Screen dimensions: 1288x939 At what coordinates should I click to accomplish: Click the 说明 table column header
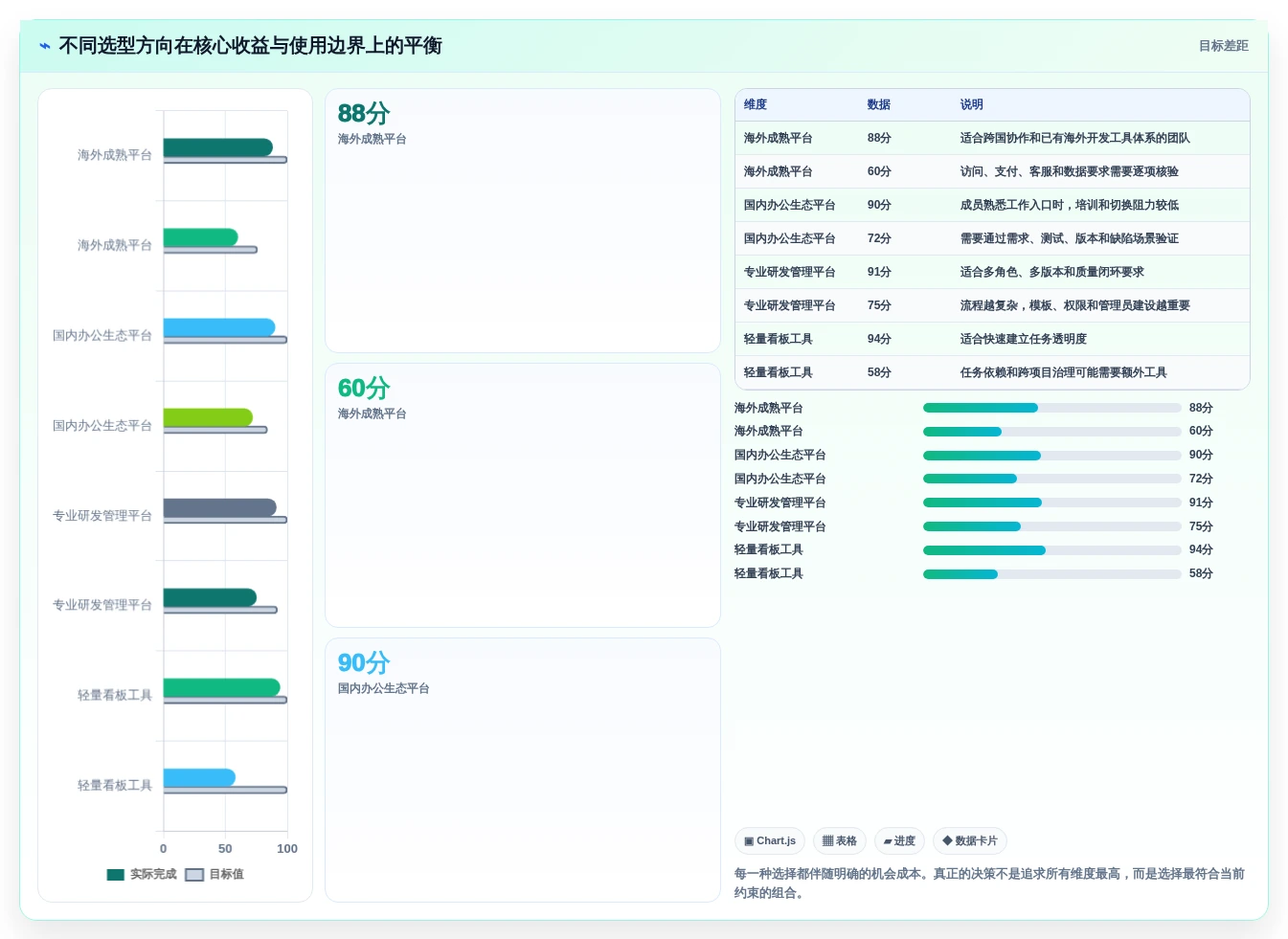972,105
